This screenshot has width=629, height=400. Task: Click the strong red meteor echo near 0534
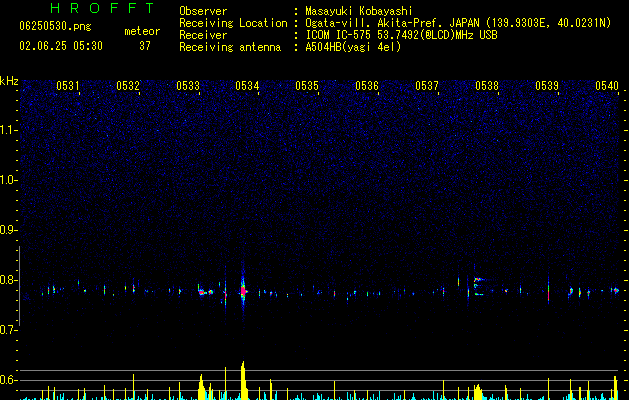click(x=243, y=290)
